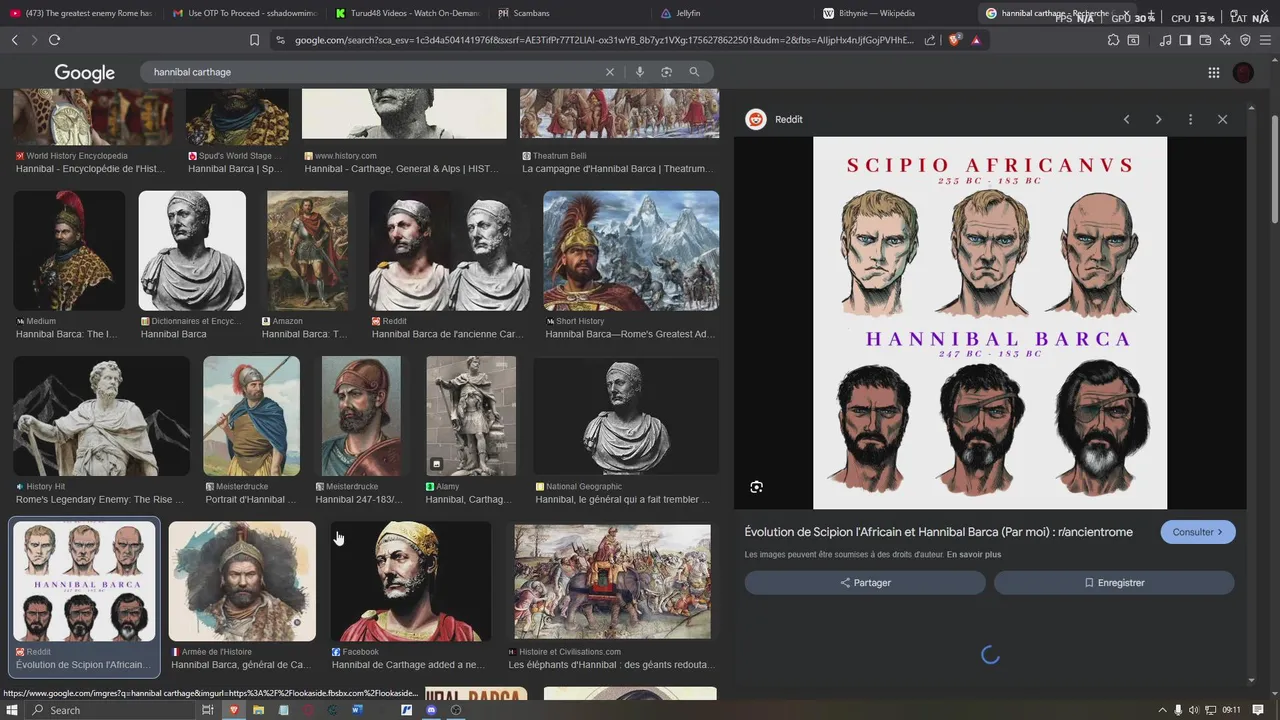Open Google Lens image search icon
The image size is (1280, 720).
click(666, 72)
